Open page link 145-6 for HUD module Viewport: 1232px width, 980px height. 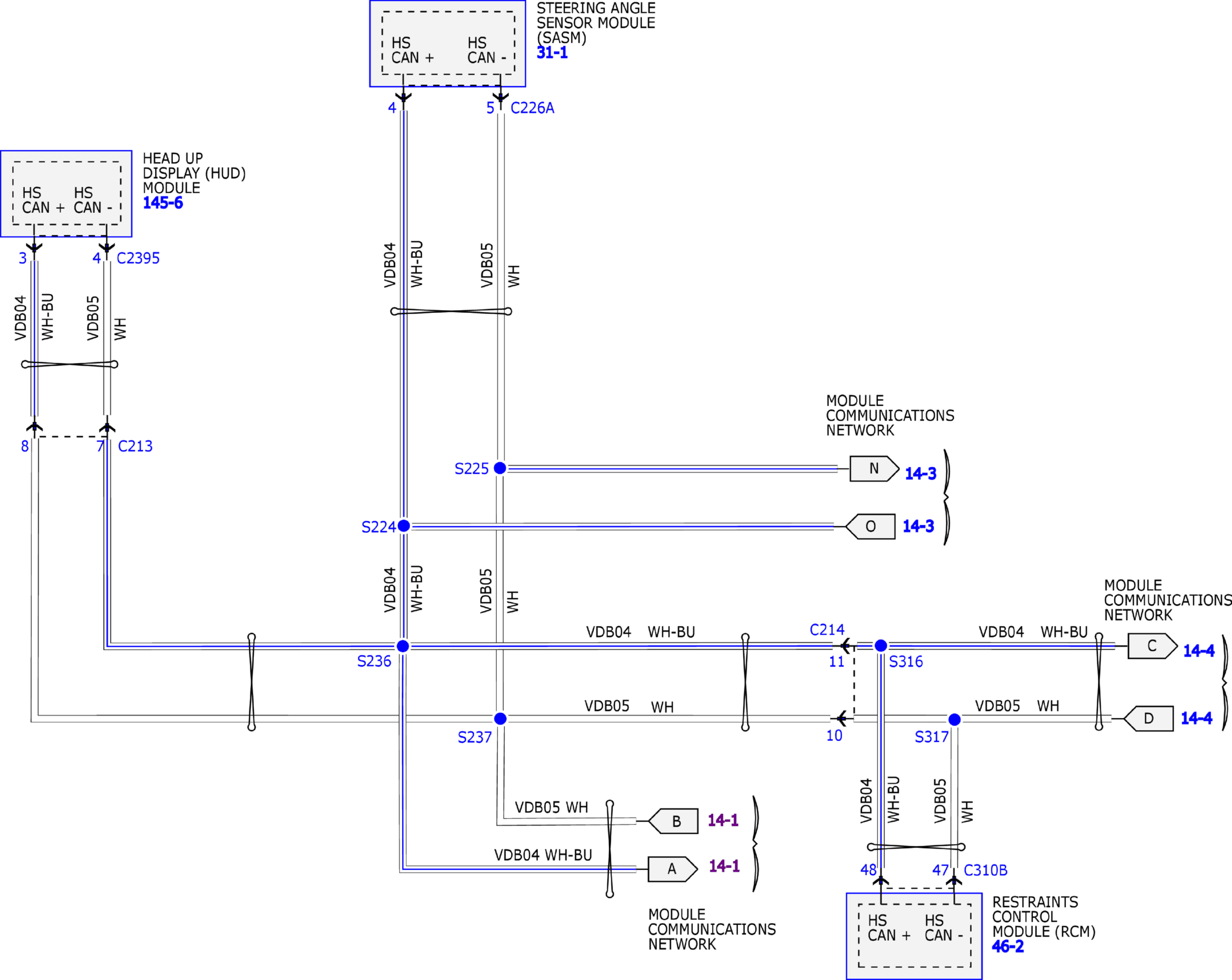click(x=163, y=203)
